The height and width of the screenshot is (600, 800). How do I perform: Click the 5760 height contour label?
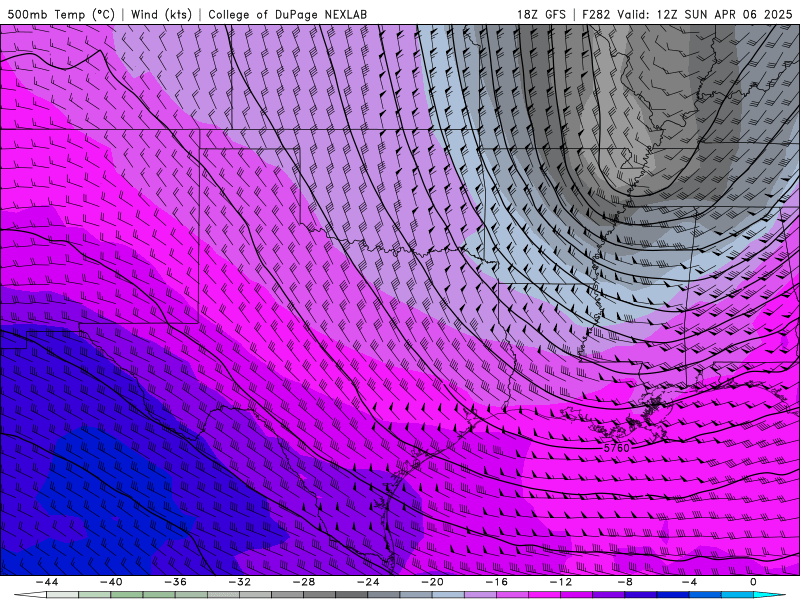616,448
